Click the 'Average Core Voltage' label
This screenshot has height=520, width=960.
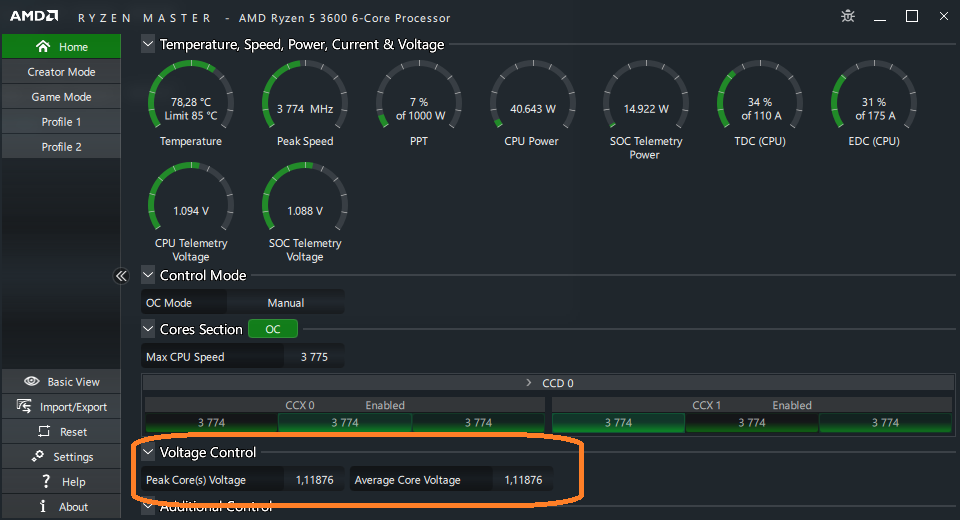point(407,480)
